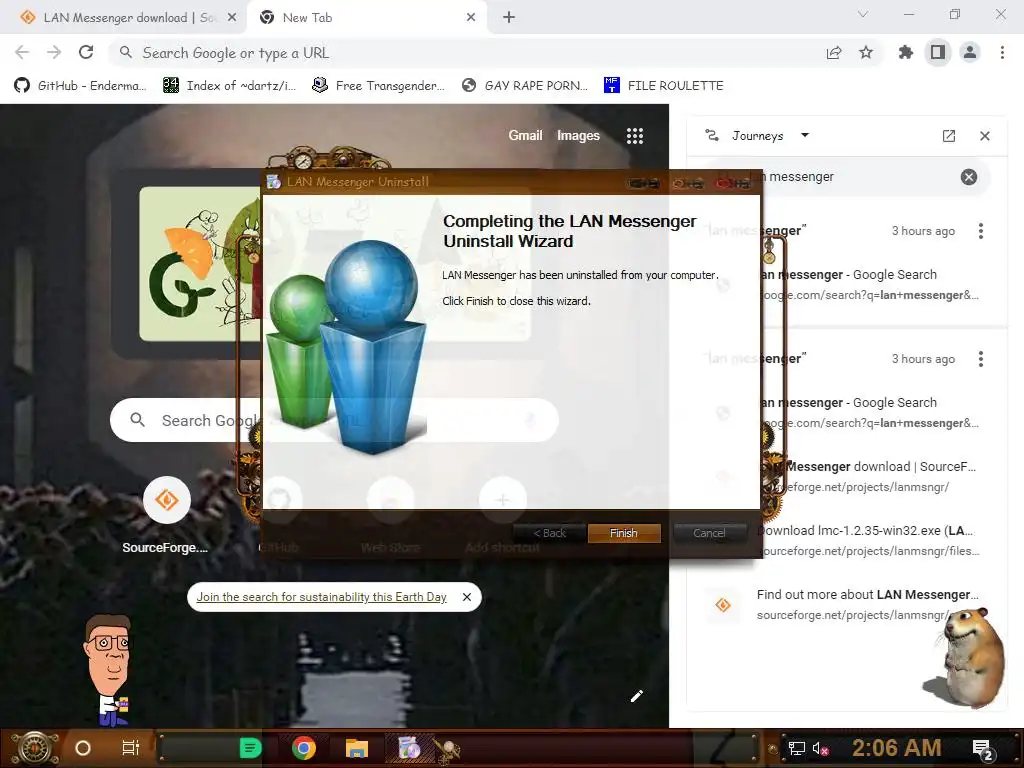This screenshot has width=1024, height=768.
Task: Click the LAN Messenger Uninstall title bar icon
Action: [274, 182]
